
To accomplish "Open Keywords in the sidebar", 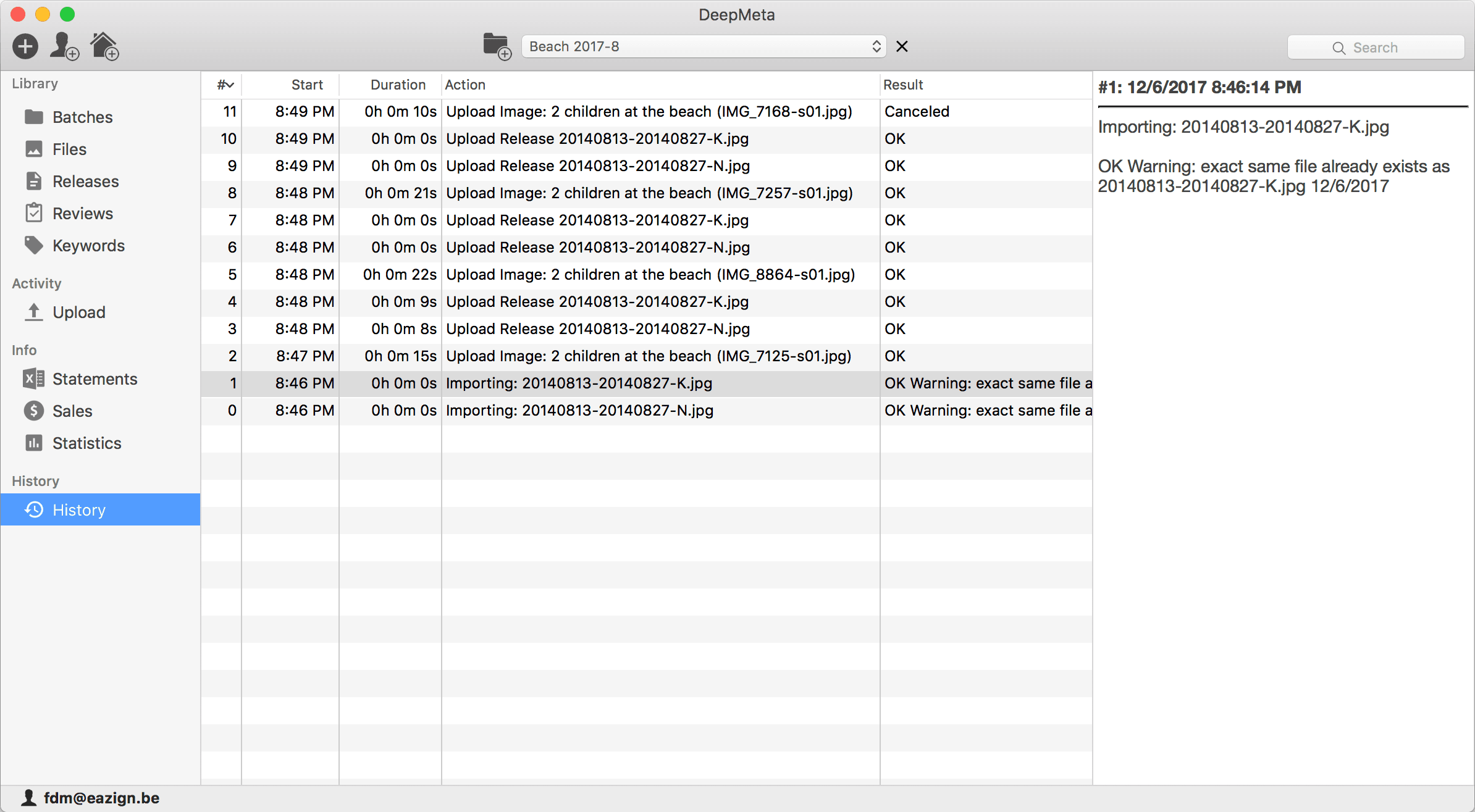I will pyautogui.click(x=100, y=245).
